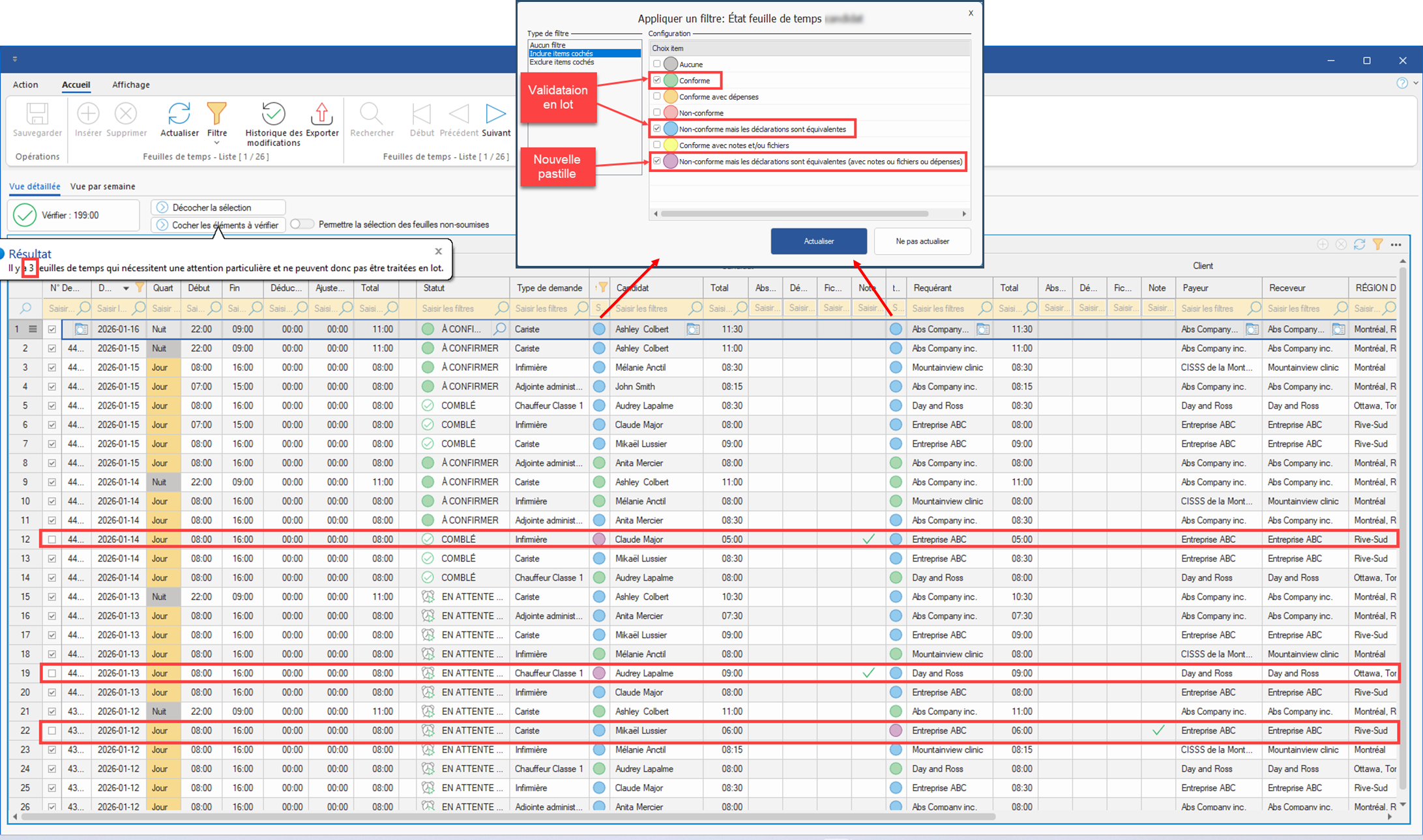Expand the Filtre dropdown arrow in the ribbon
1423x840 pixels.
(216, 143)
